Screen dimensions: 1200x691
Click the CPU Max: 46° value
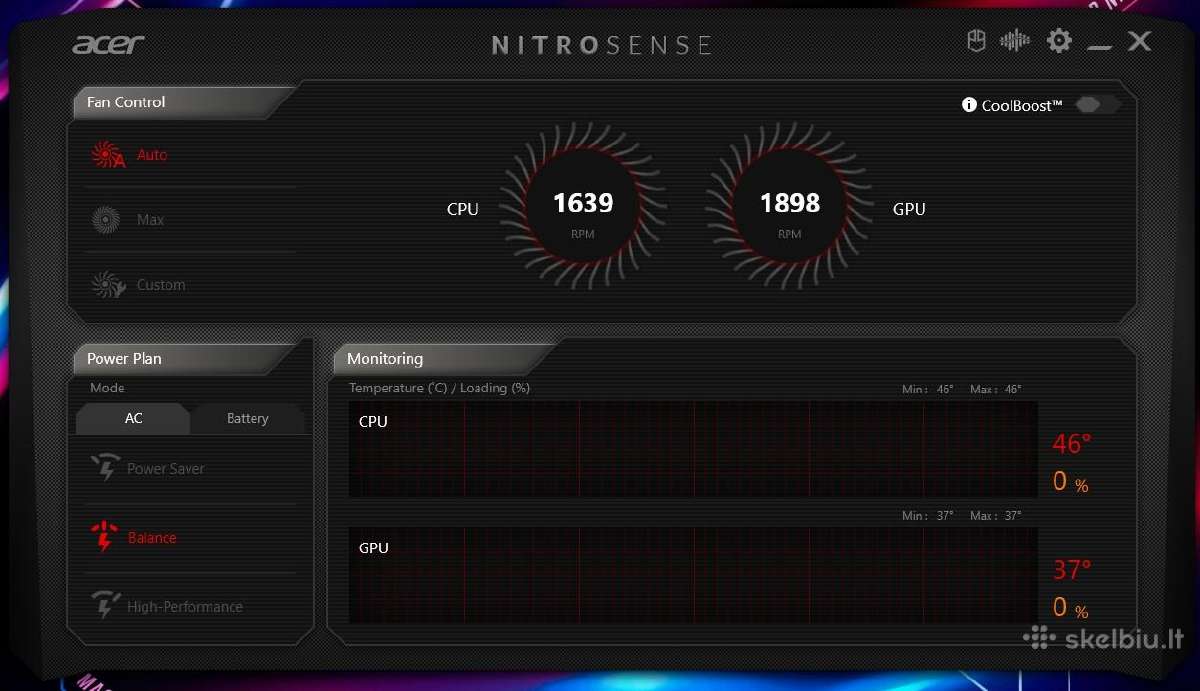point(996,389)
